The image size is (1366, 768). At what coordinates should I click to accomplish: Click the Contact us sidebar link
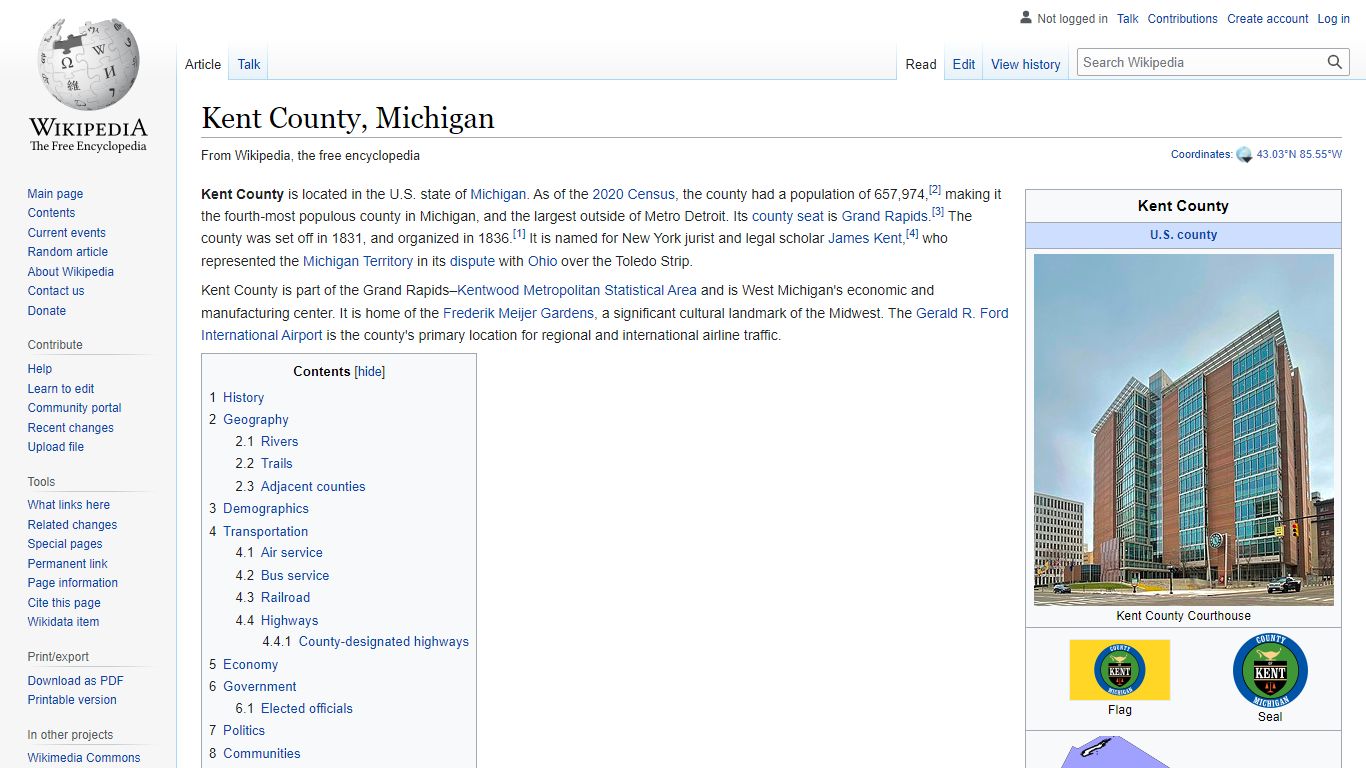(56, 291)
